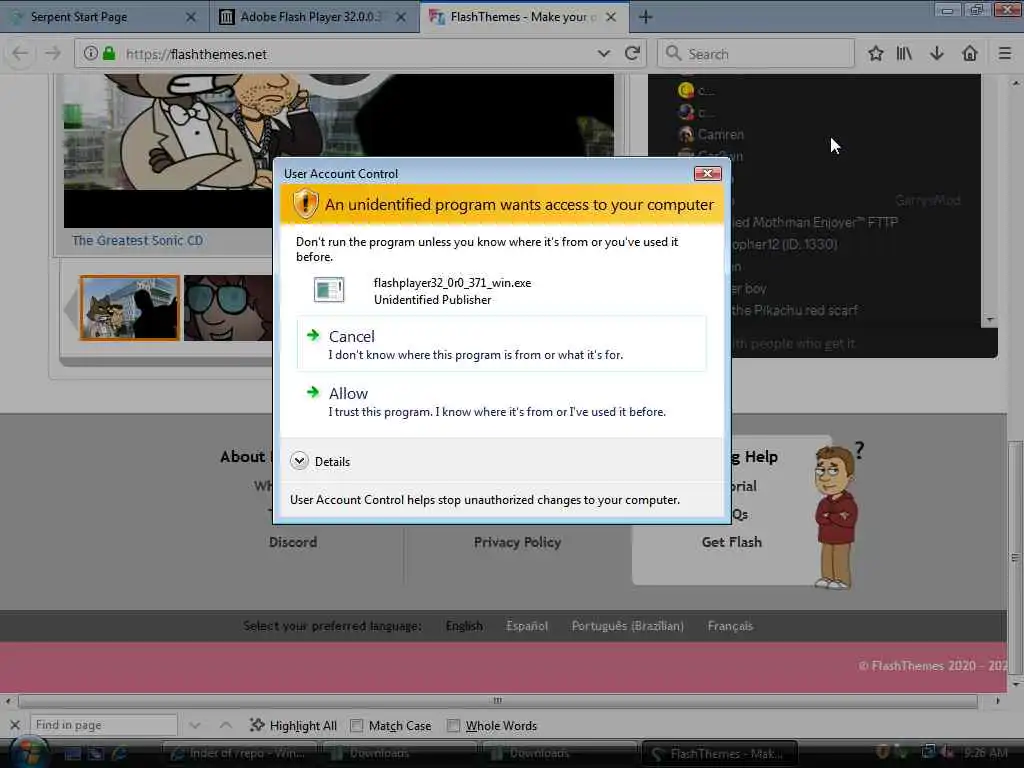Click the Windows Start orb
Image resolution: width=1024 pixels, height=768 pixels.
click(x=27, y=752)
